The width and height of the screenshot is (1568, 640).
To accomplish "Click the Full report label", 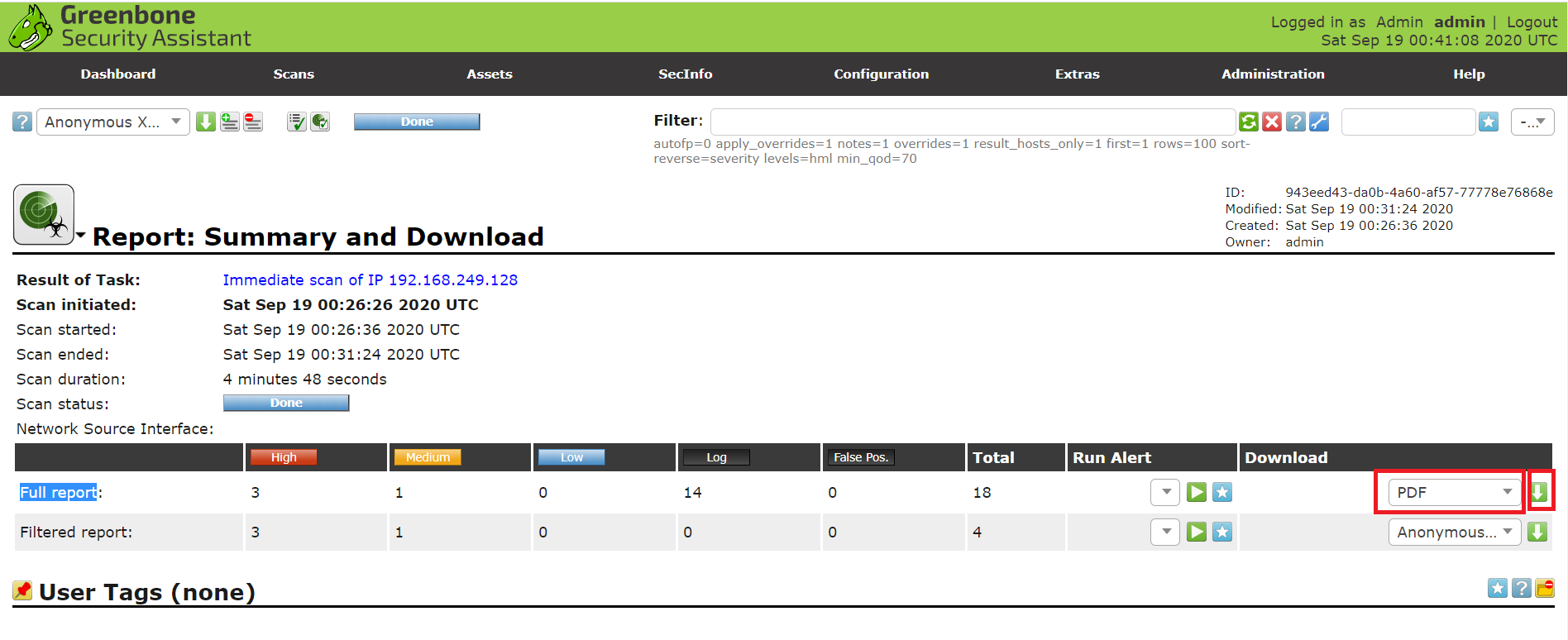I will (x=59, y=492).
